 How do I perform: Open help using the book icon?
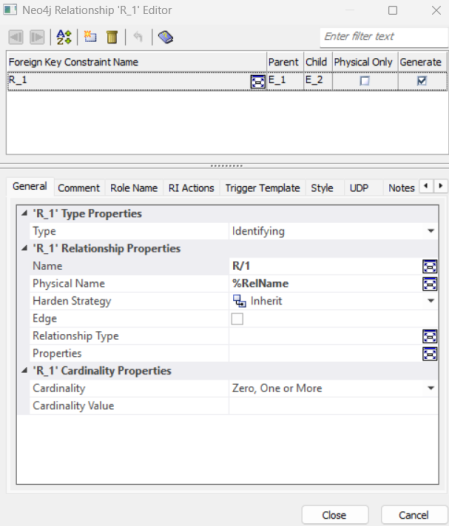tap(165, 37)
